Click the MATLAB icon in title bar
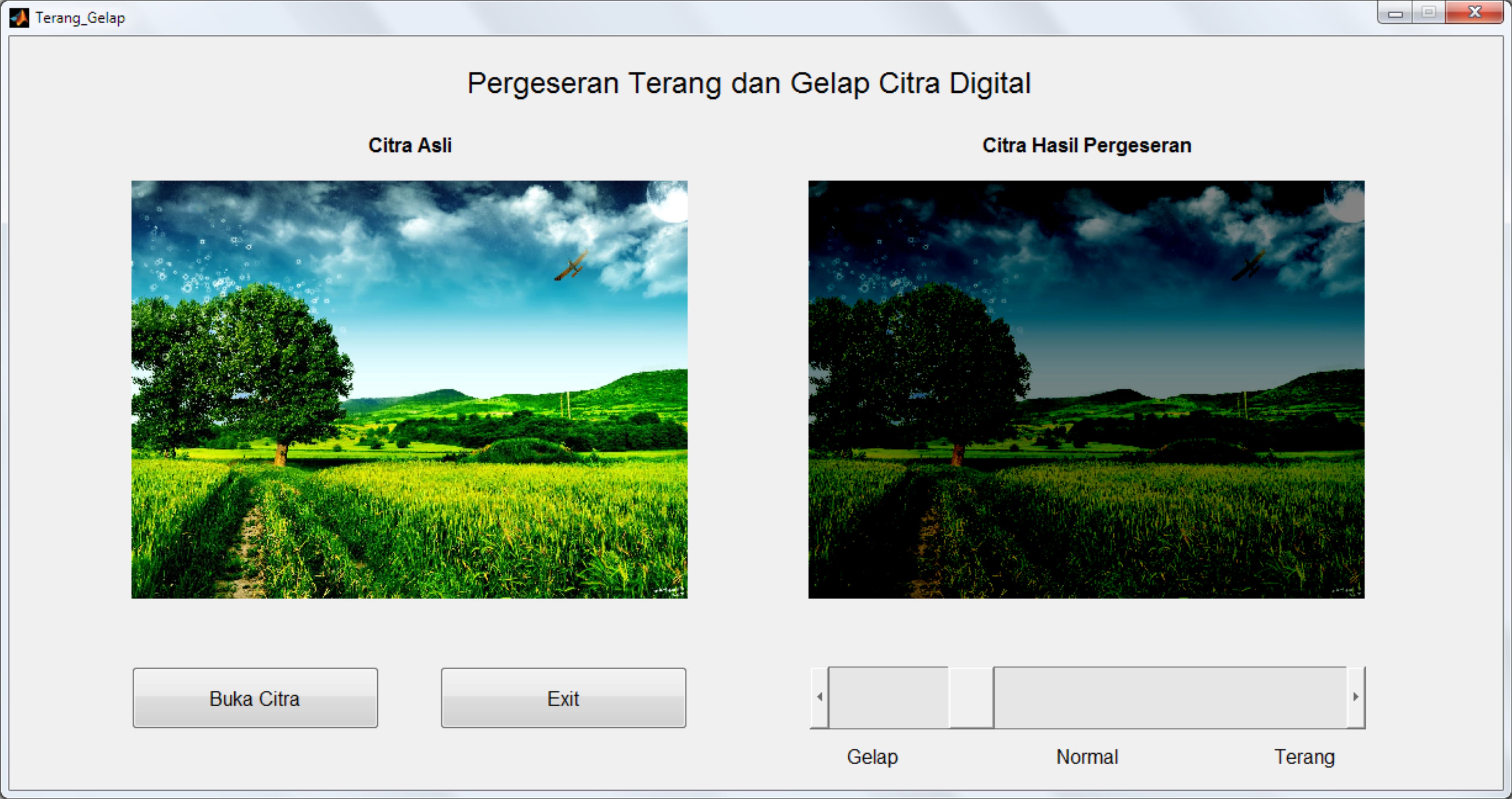Screen dimensions: 1512x799 point(19,18)
